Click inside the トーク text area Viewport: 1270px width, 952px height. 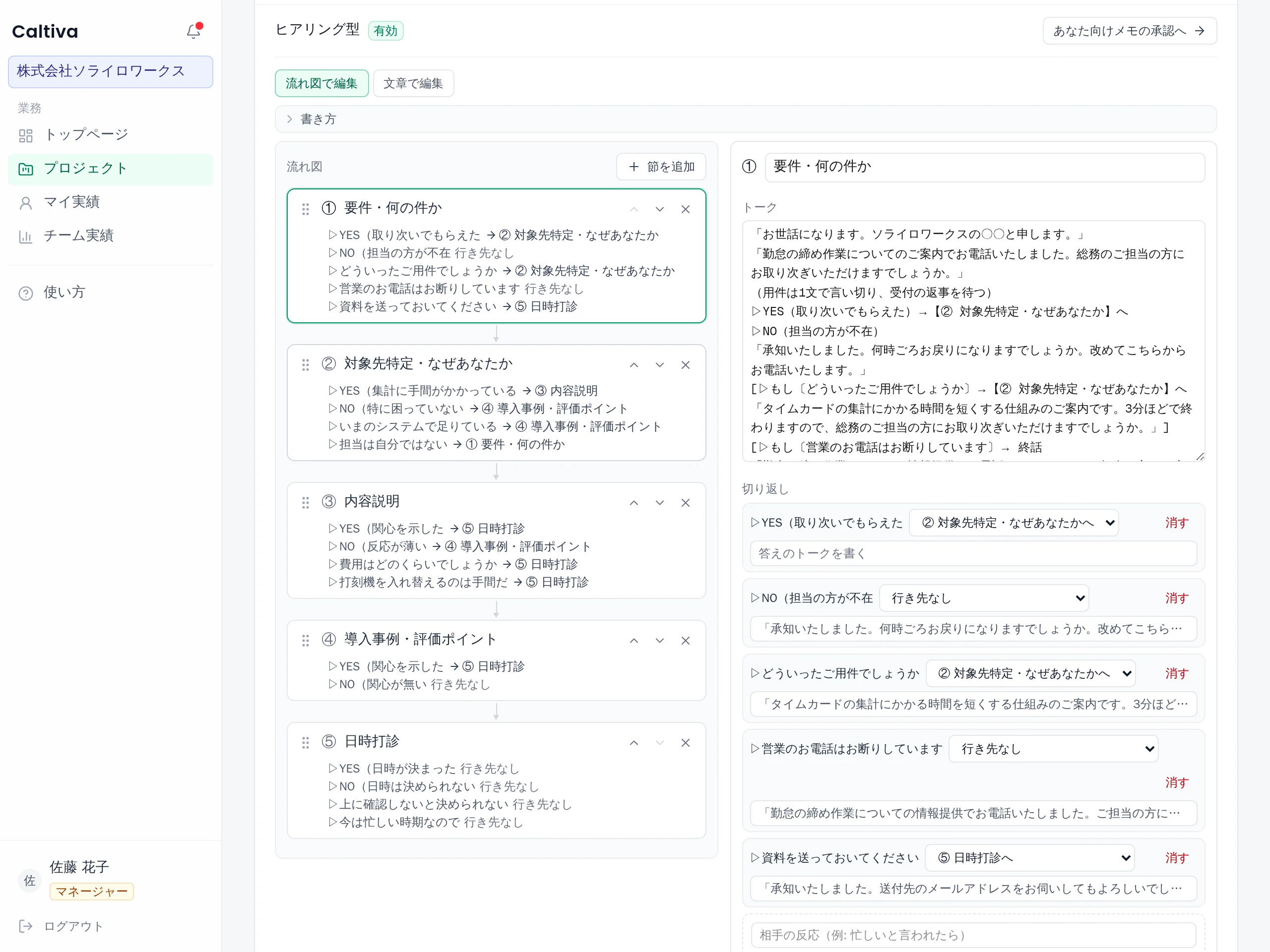[x=973, y=341]
